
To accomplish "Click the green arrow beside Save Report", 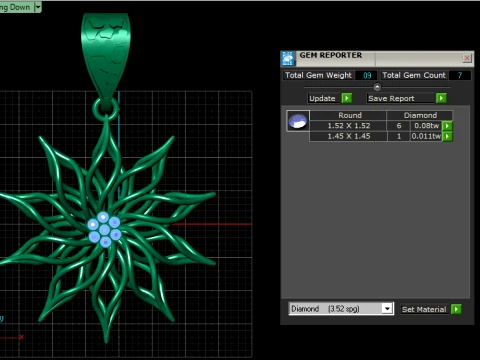I will (x=441, y=98).
